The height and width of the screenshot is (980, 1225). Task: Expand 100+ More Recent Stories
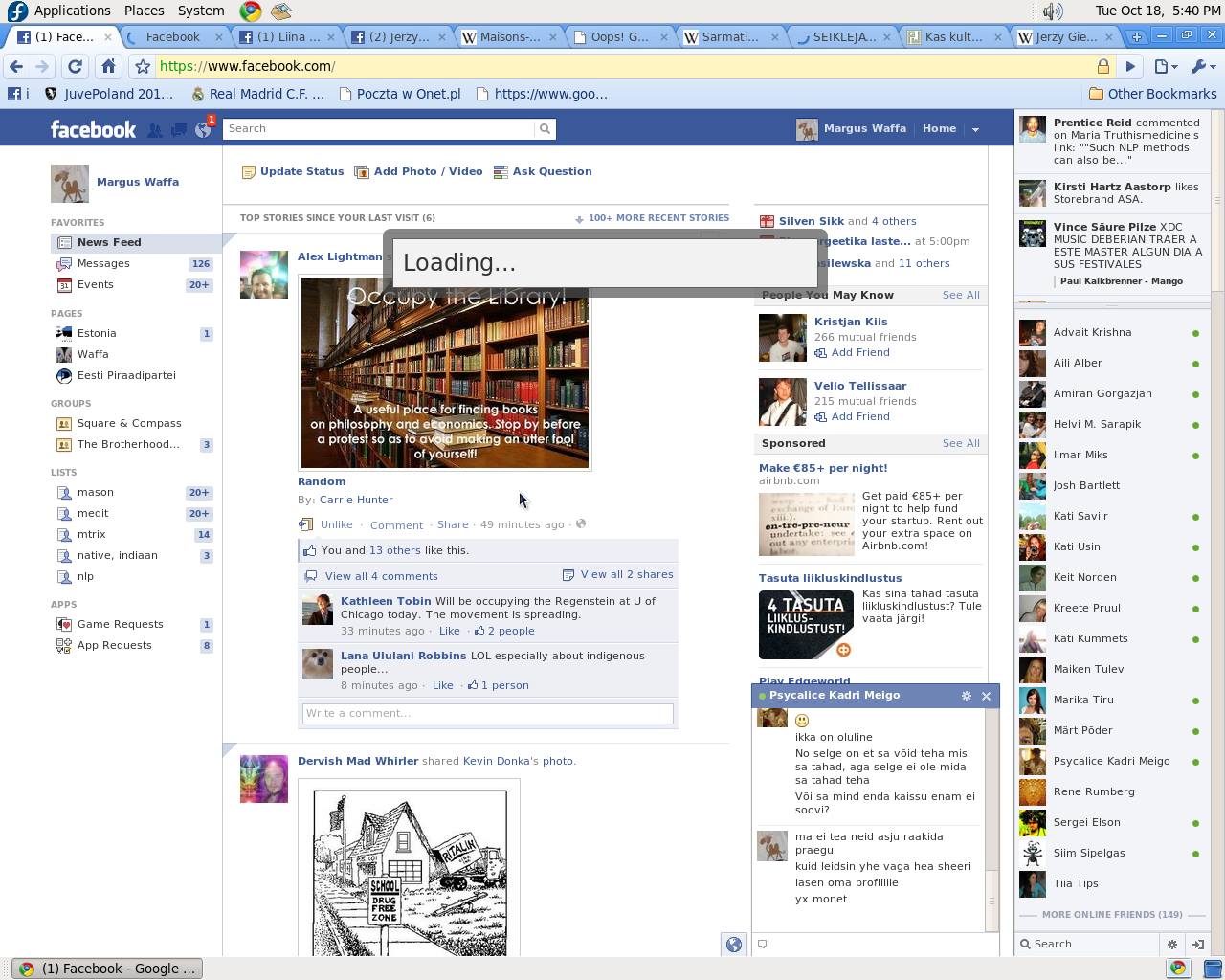(652, 218)
